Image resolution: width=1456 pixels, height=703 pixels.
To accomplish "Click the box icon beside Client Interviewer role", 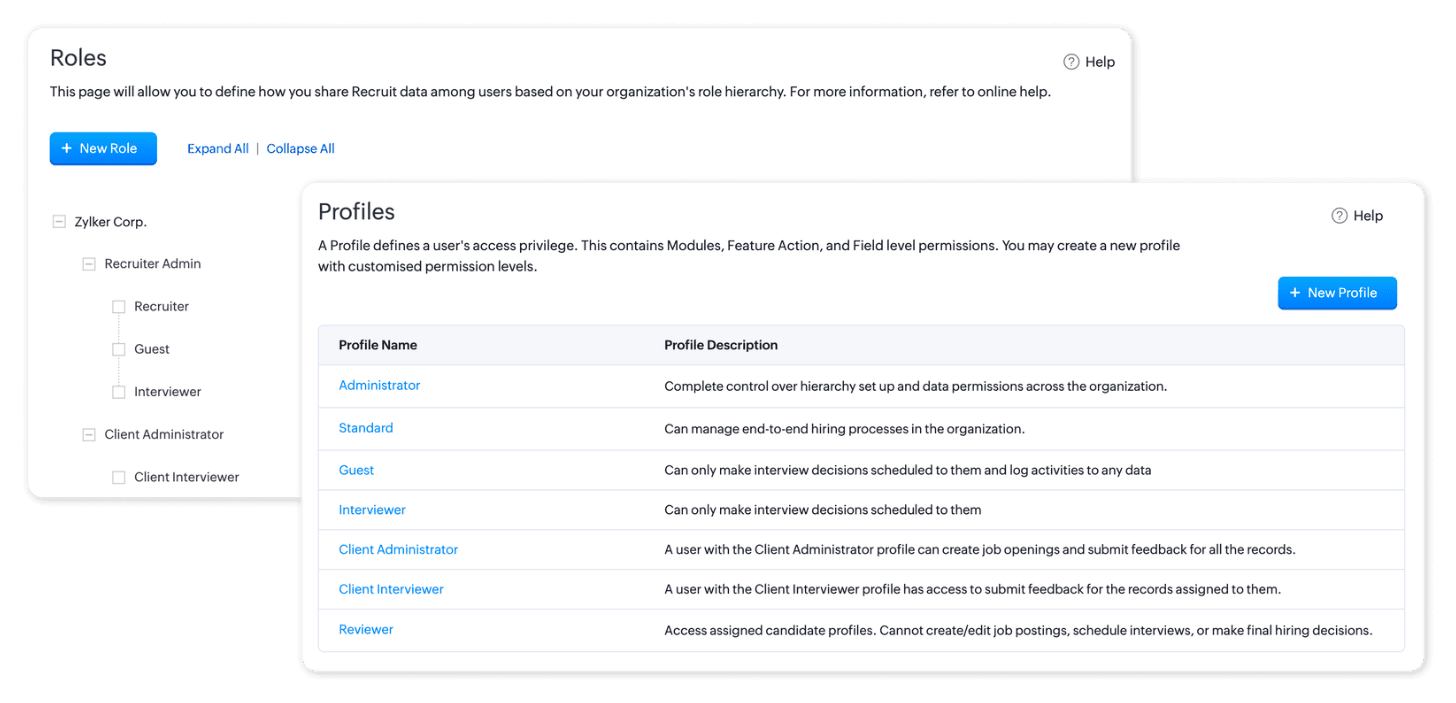I will point(119,478).
